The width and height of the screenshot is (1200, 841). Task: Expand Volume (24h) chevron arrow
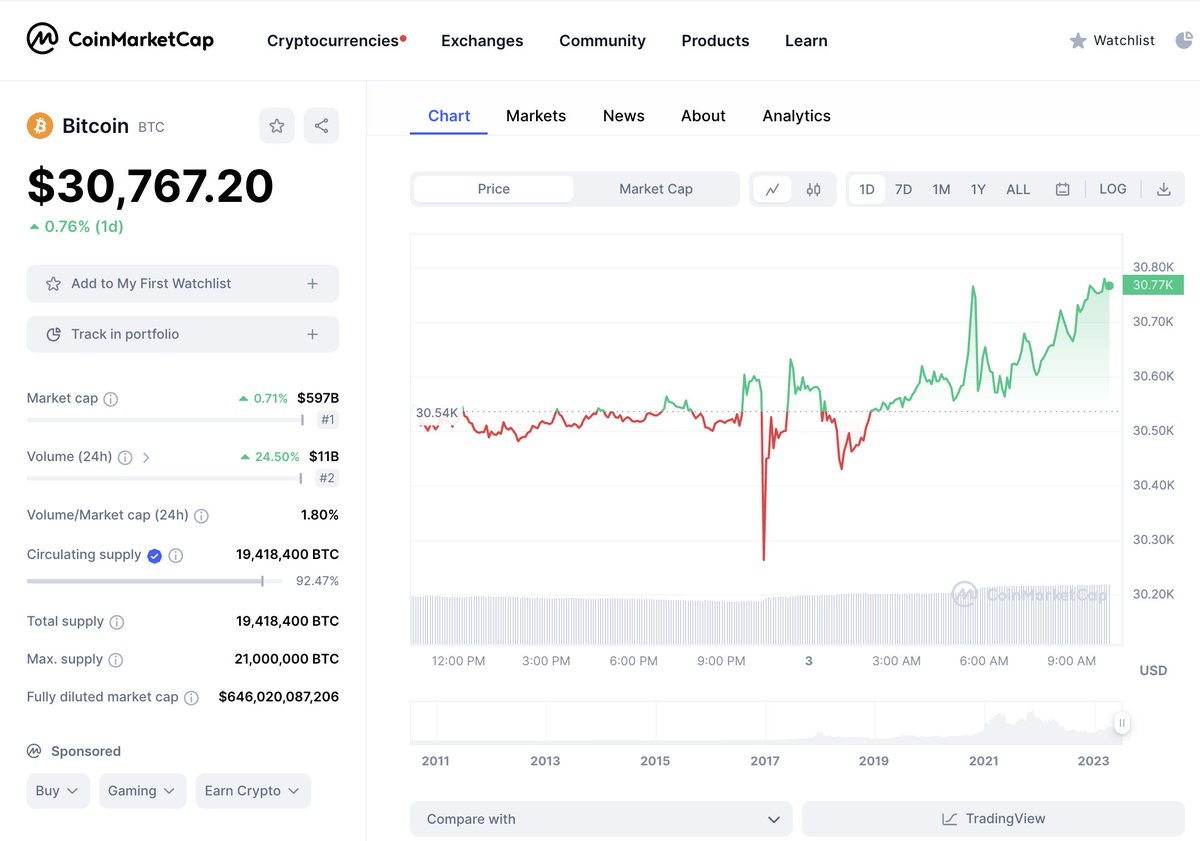(x=146, y=457)
